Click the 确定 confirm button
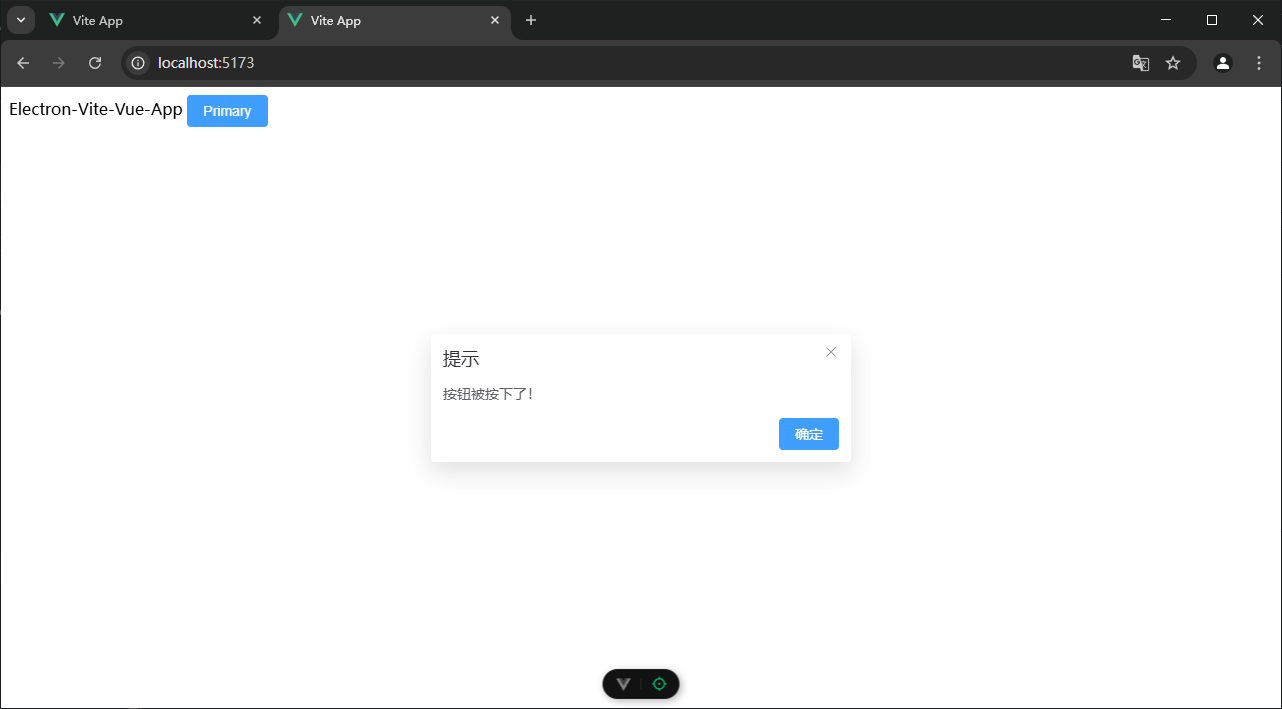 [x=808, y=434]
